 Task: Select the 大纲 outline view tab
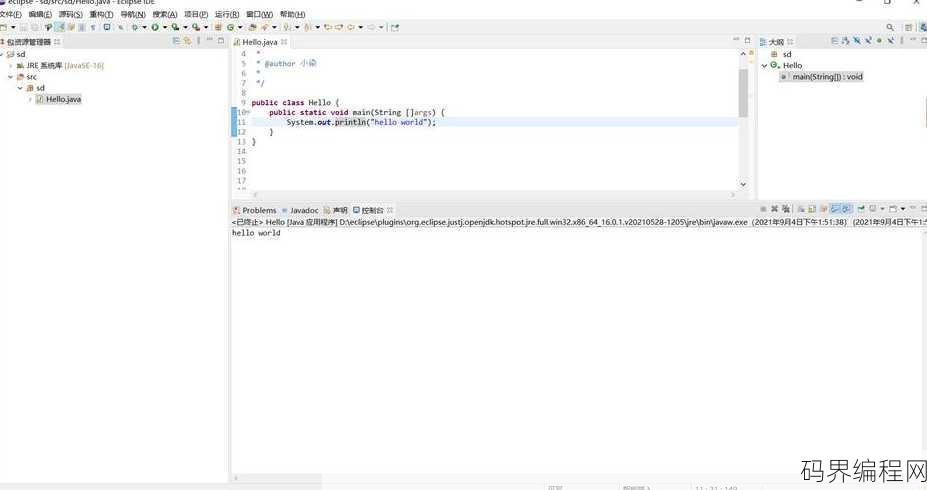[776, 42]
